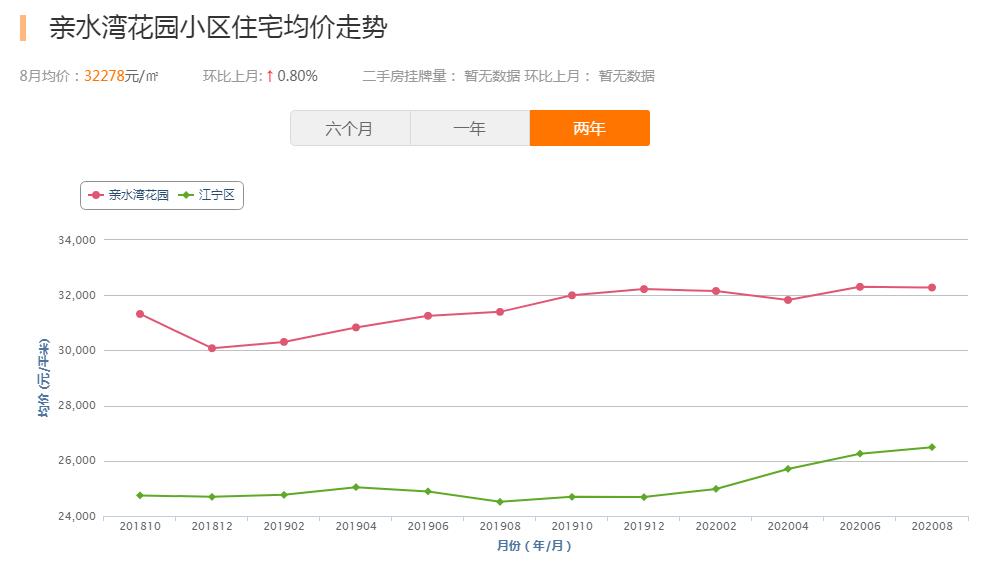
Task: Click the 月份(年/月) axis title
Action: click(534, 546)
